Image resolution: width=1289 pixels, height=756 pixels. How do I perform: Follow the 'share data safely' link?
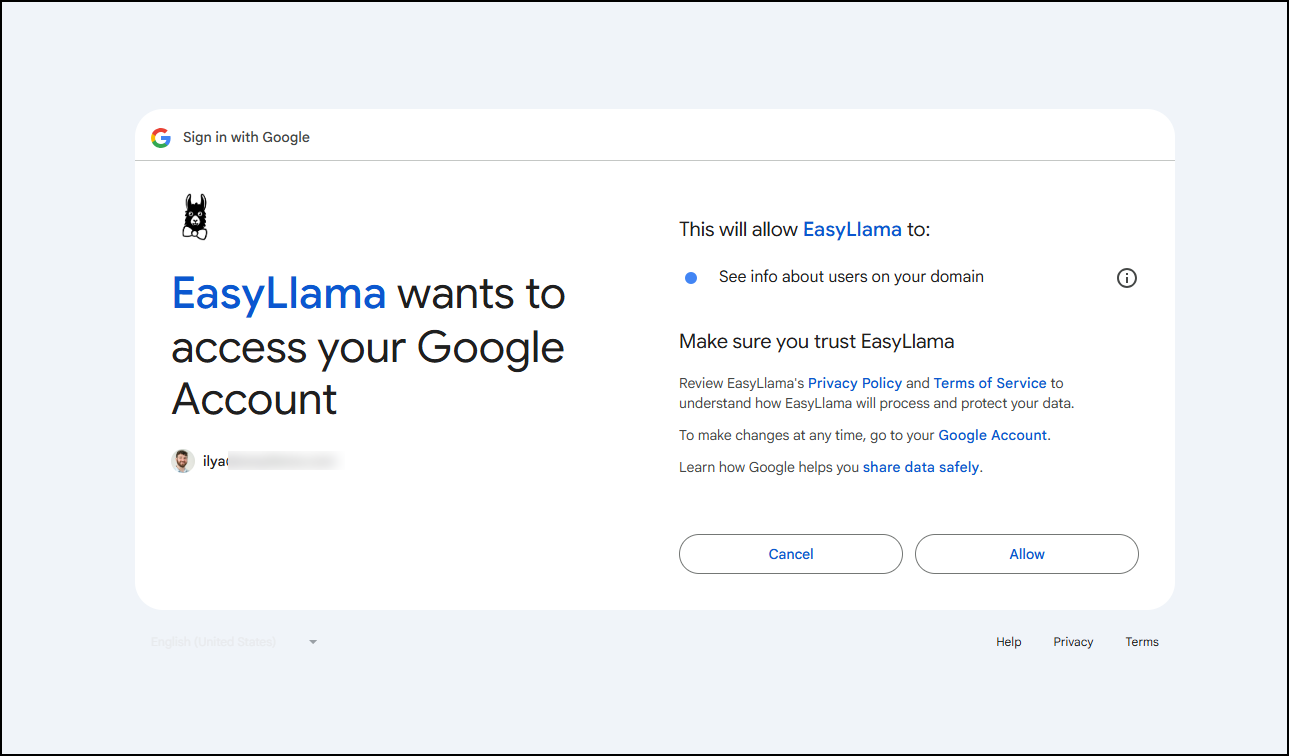[920, 467]
